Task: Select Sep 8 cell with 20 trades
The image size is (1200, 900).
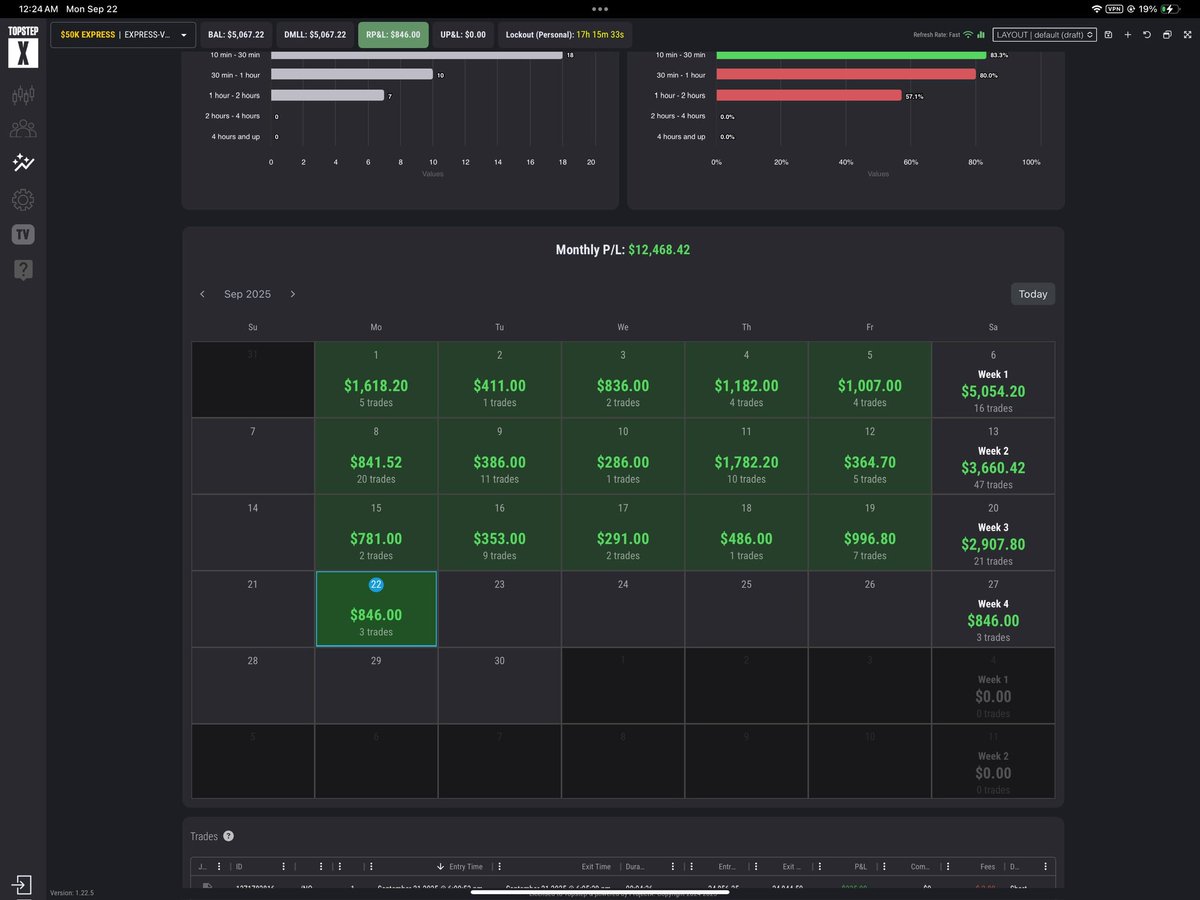Action: pyautogui.click(x=376, y=456)
